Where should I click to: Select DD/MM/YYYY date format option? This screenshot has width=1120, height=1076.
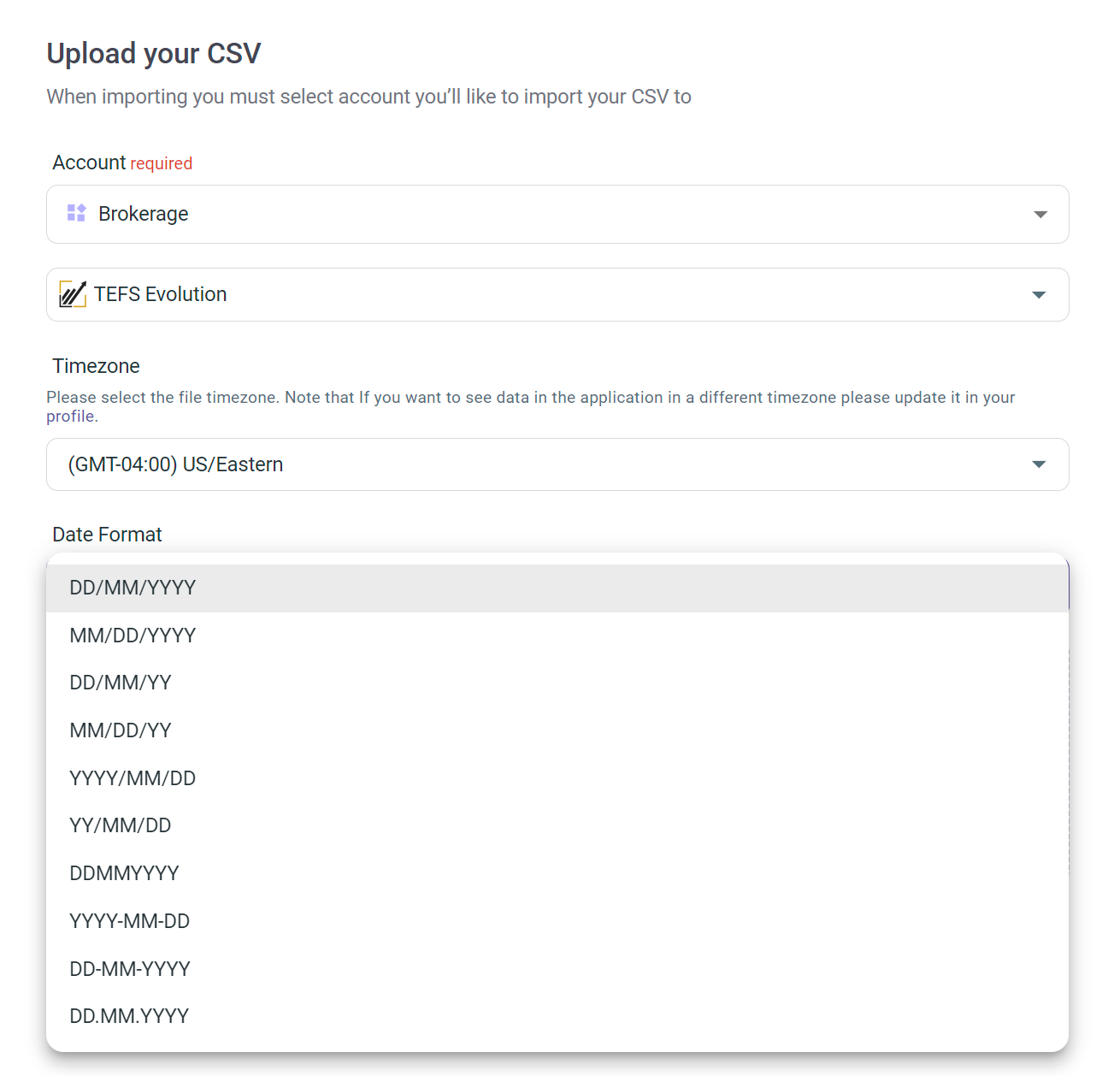pos(133,588)
